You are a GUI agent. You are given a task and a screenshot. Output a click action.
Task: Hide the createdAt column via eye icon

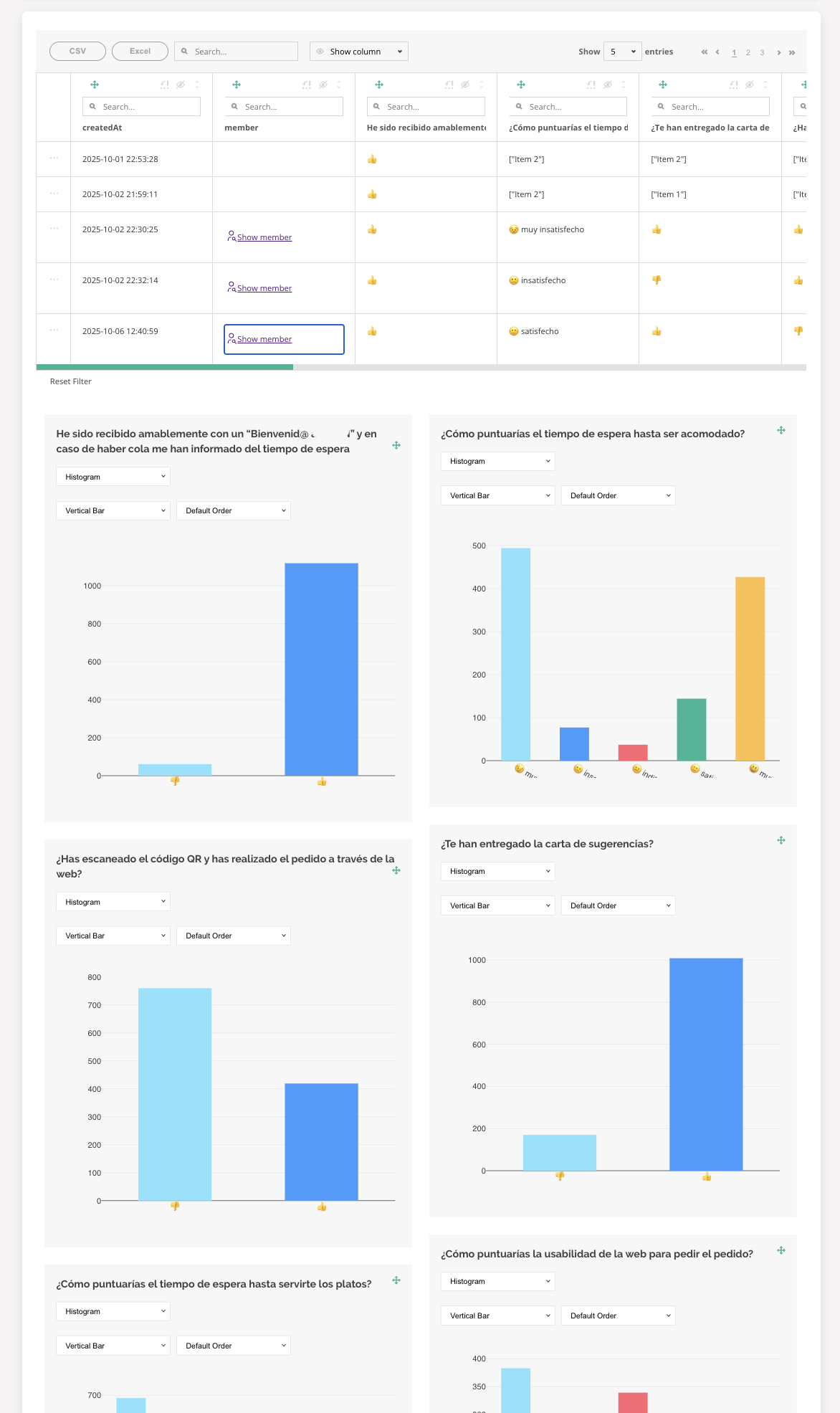point(181,85)
